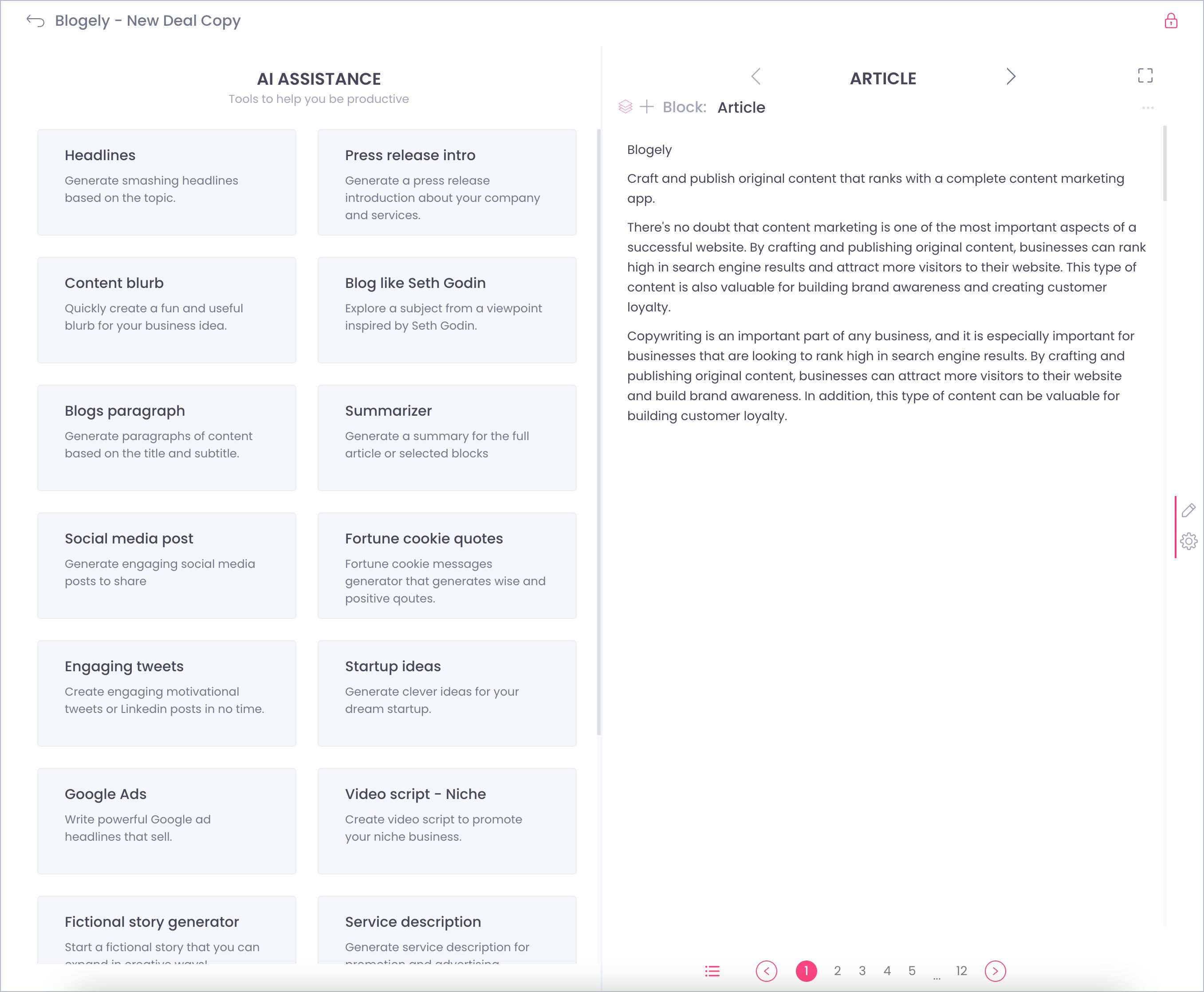Click the paragraph starting 'Craft and publish'

(x=875, y=189)
